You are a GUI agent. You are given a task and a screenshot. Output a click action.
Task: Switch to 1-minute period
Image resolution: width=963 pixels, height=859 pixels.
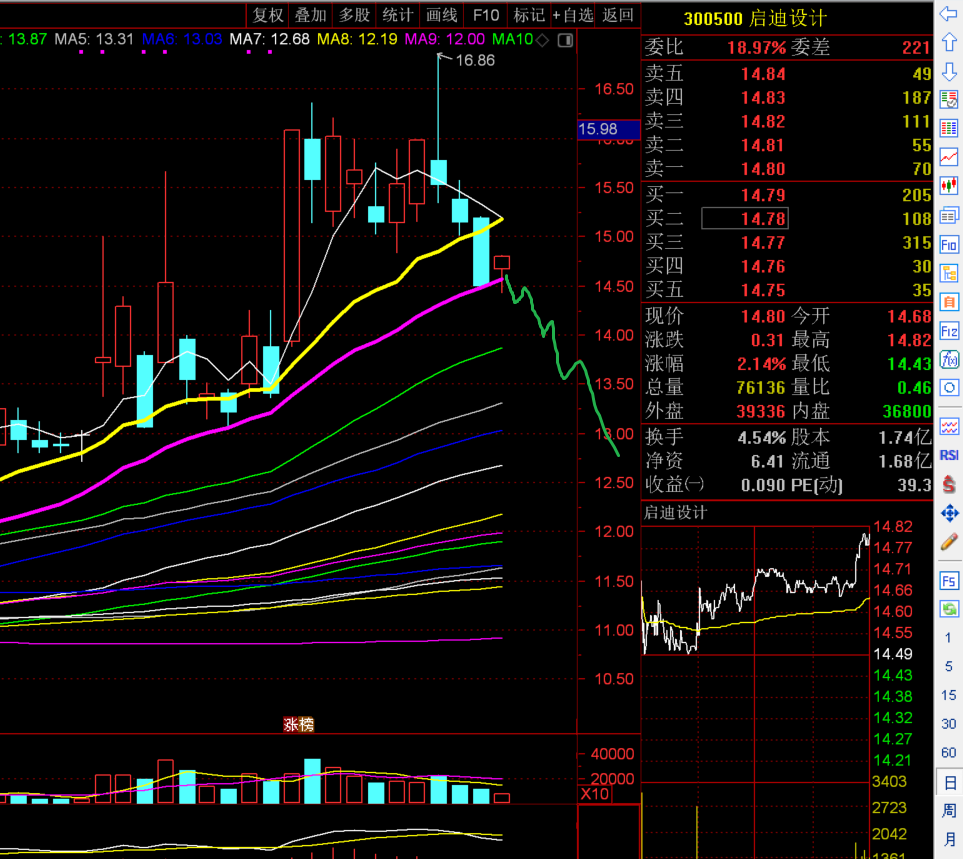pyautogui.click(x=948, y=638)
